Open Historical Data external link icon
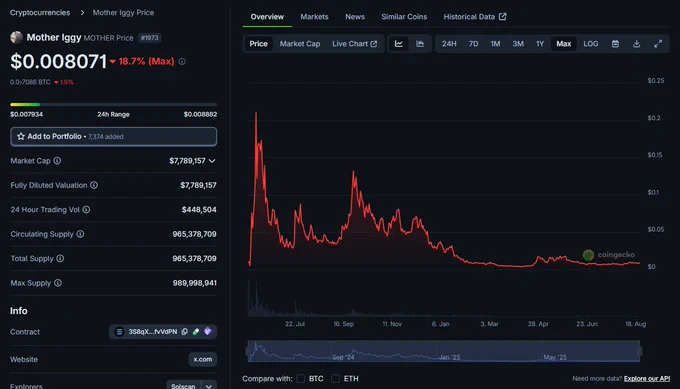This screenshot has width=680, height=389. click(503, 16)
